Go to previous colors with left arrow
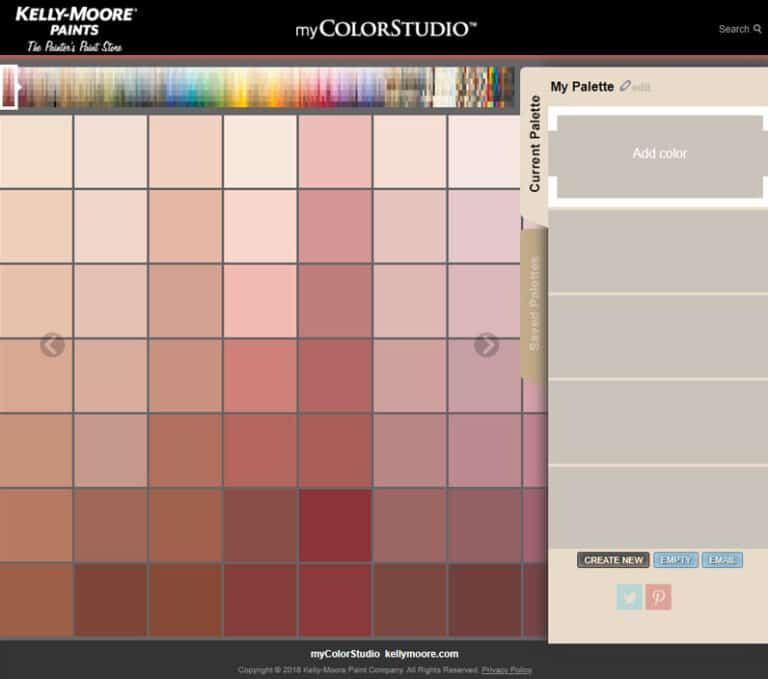This screenshot has width=768, height=679. pyautogui.click(x=52, y=345)
